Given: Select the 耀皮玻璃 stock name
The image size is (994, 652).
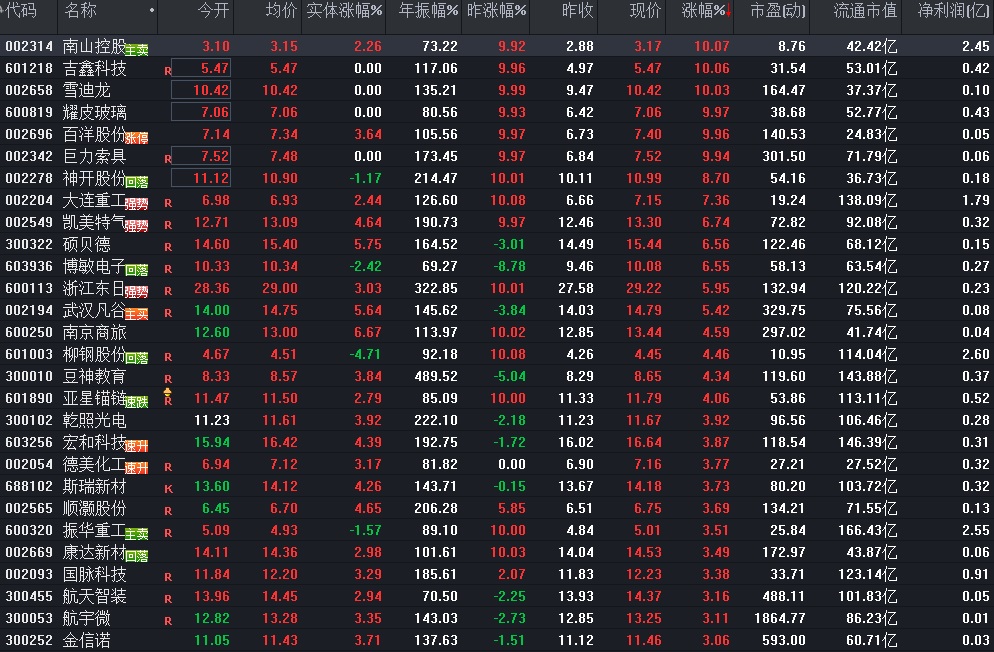Looking at the screenshot, I should (x=94, y=113).
